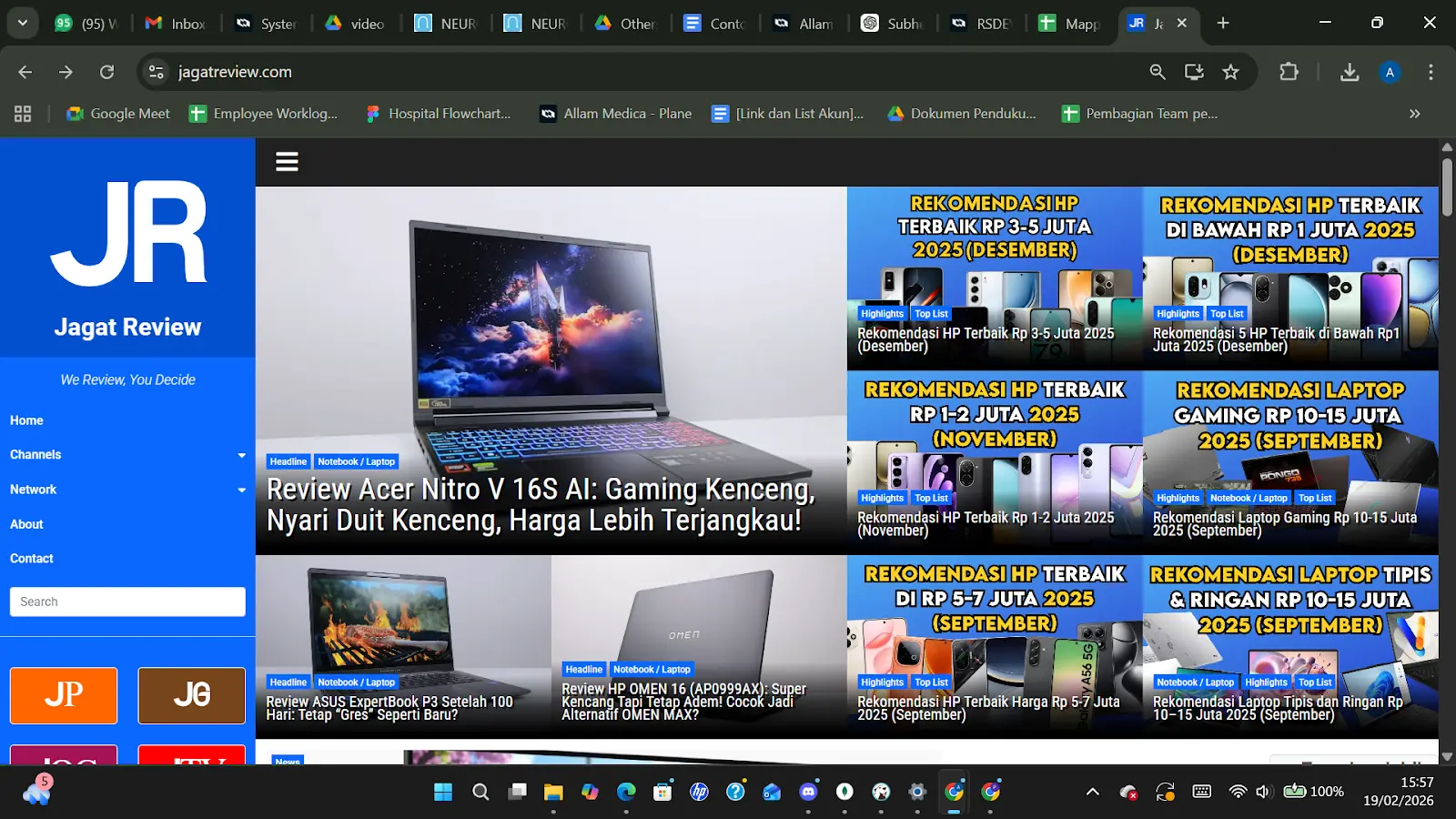Open volume control in system tray

click(x=1263, y=792)
